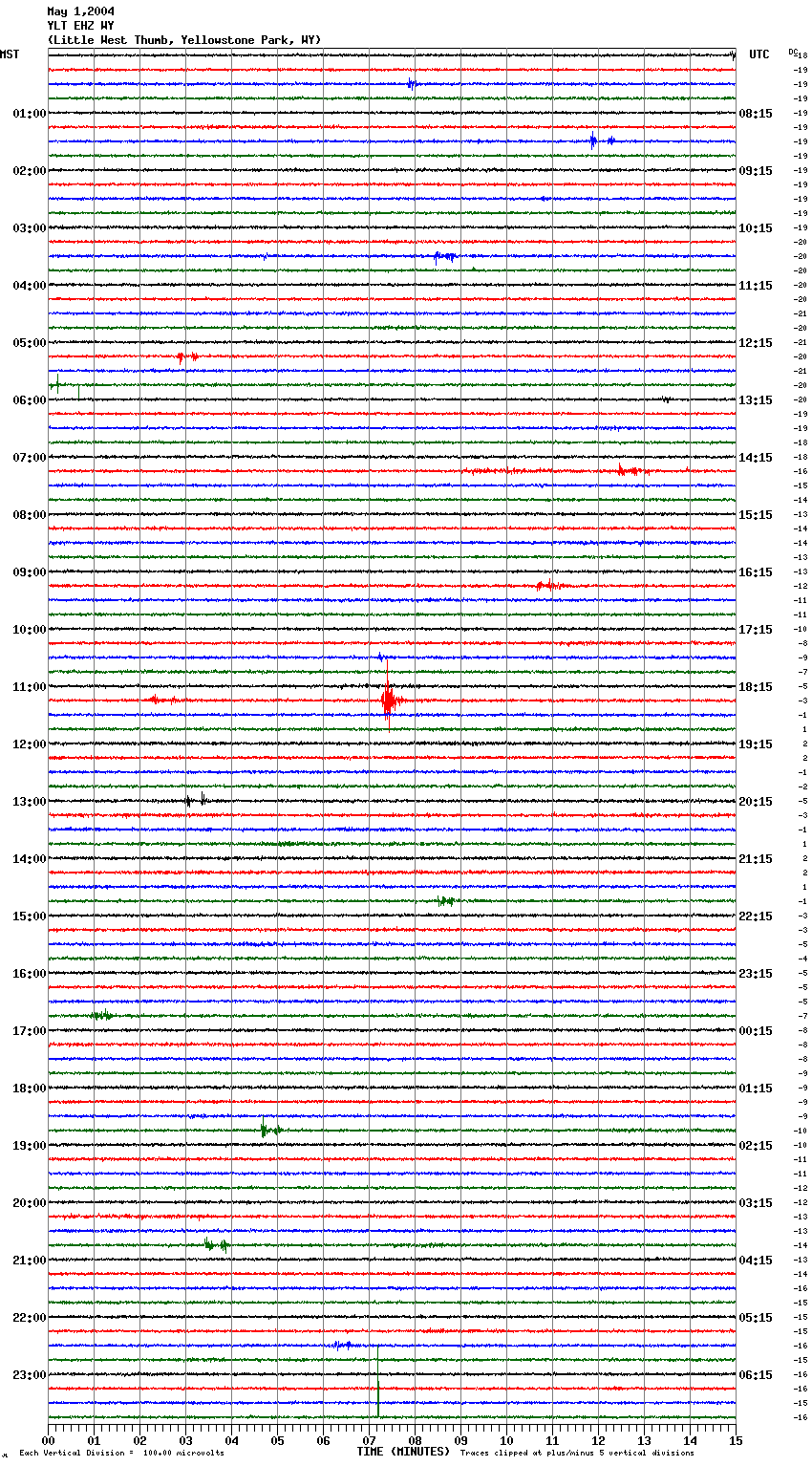Click the 06:15 UTC time label
Screen dimensions: 812x1466
point(756,1375)
